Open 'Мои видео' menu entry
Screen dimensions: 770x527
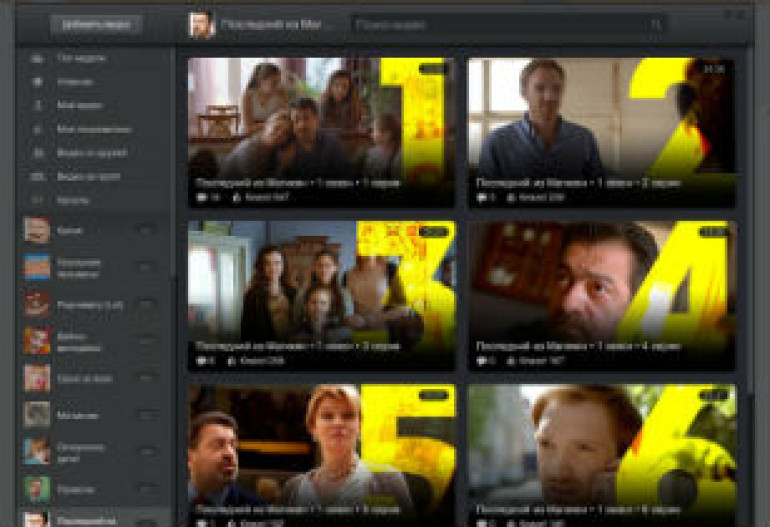[x=80, y=105]
